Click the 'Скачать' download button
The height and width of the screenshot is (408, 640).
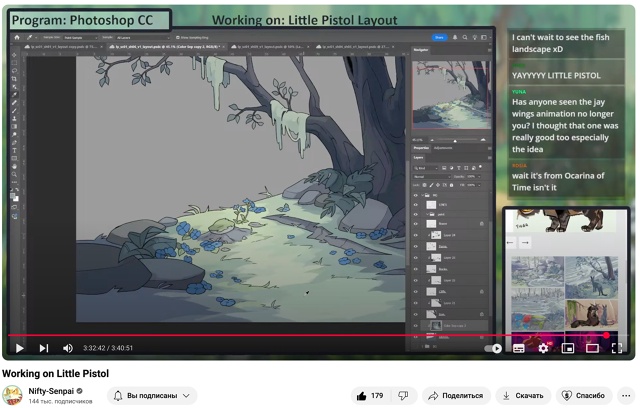pyautogui.click(x=523, y=396)
